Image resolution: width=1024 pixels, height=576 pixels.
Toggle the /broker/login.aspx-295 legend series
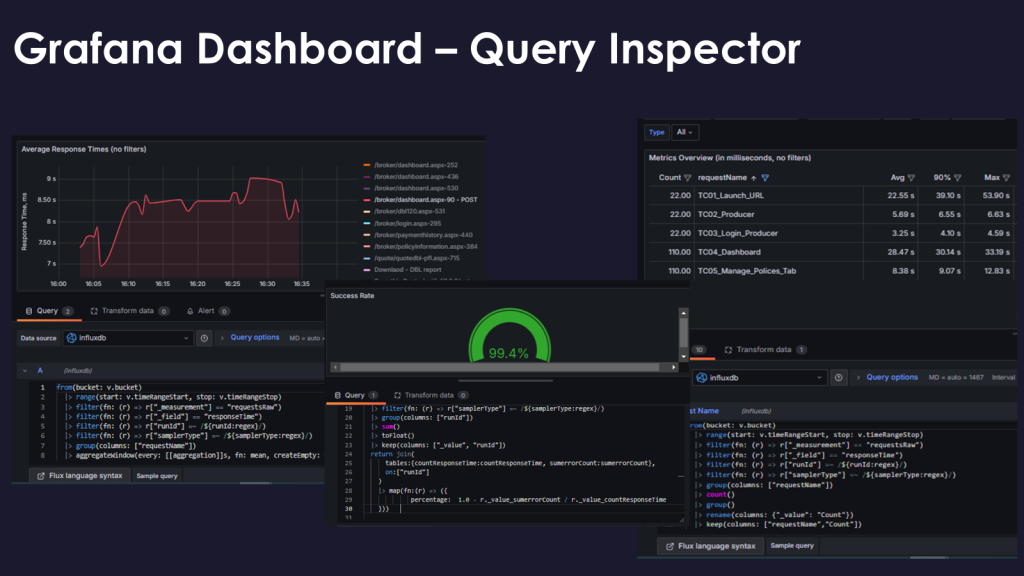pyautogui.click(x=408, y=223)
